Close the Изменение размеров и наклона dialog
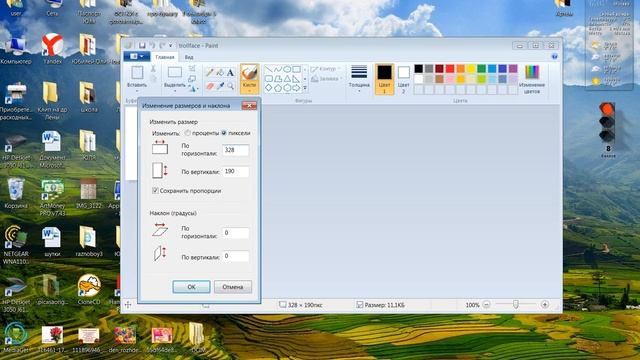This screenshot has width=640, height=360. pos(249,106)
